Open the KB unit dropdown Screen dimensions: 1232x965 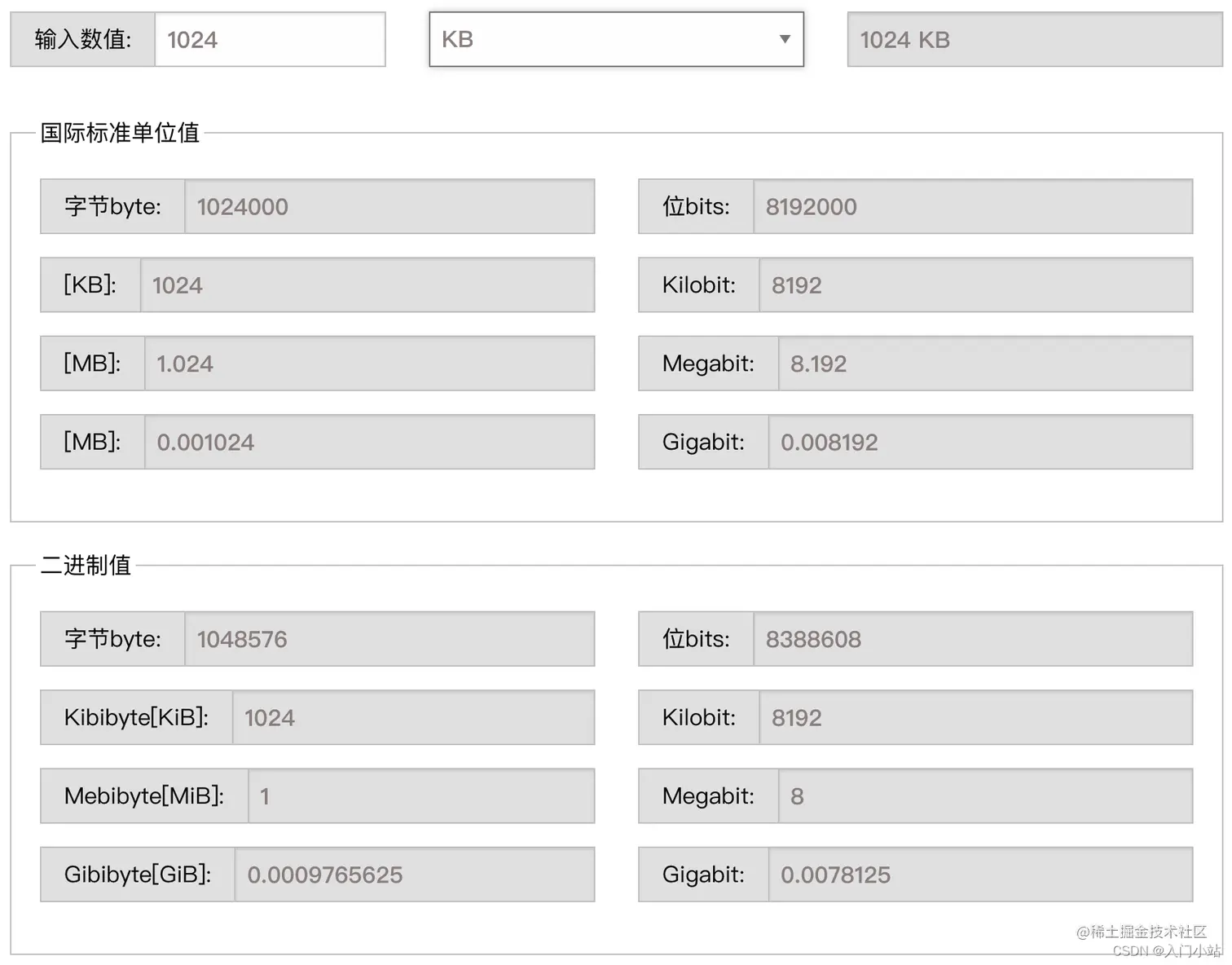click(x=617, y=39)
